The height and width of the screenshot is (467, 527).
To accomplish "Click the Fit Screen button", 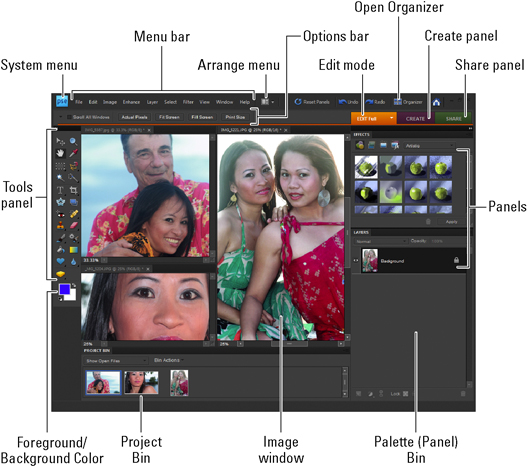I will click(169, 117).
